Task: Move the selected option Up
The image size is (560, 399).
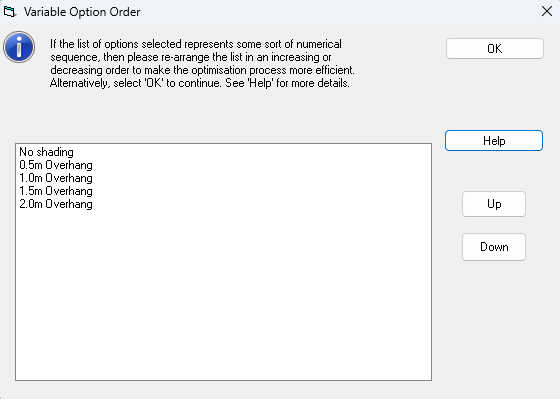Action: 494,204
